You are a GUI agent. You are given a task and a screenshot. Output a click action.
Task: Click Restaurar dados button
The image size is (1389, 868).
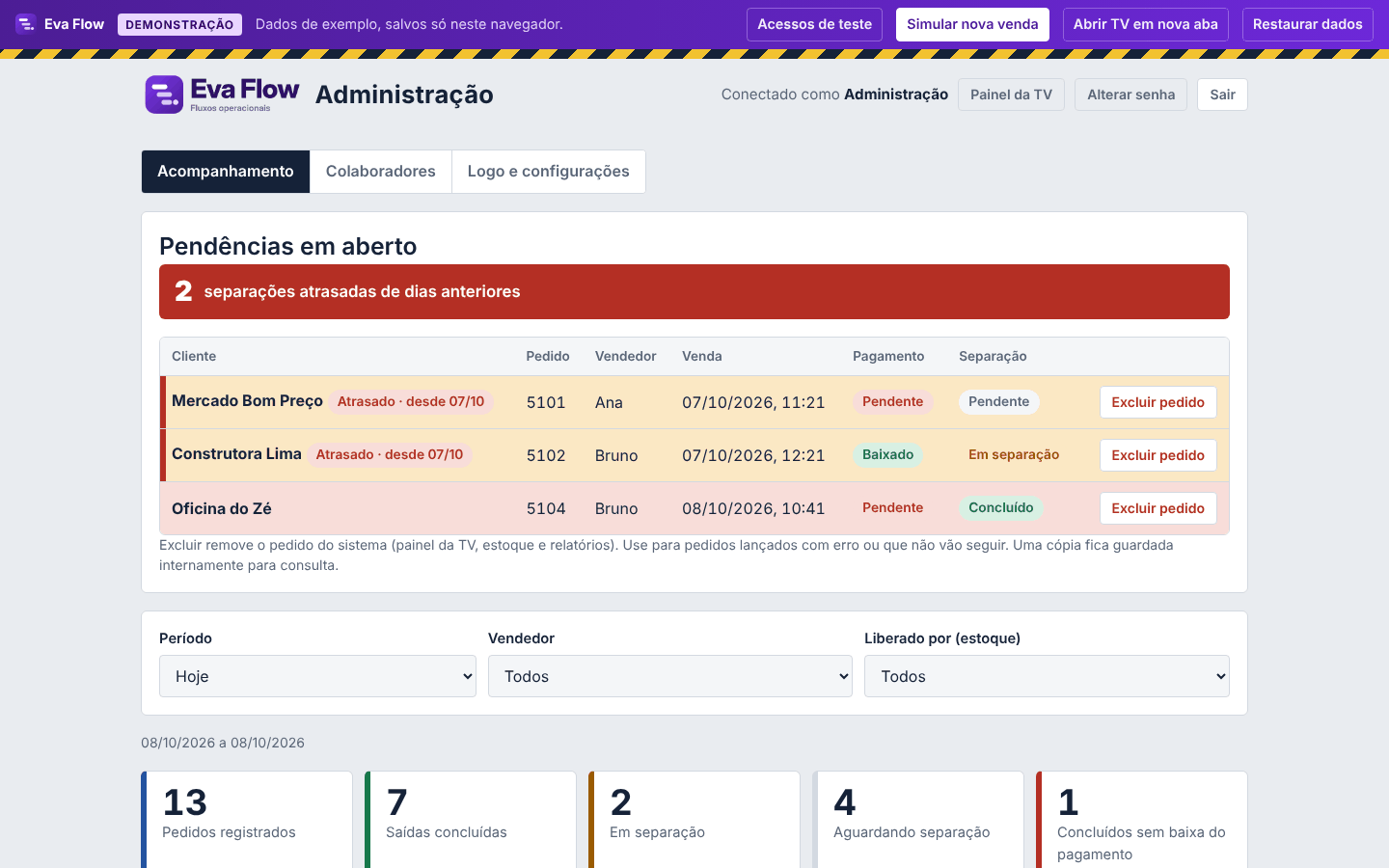coord(1307,24)
